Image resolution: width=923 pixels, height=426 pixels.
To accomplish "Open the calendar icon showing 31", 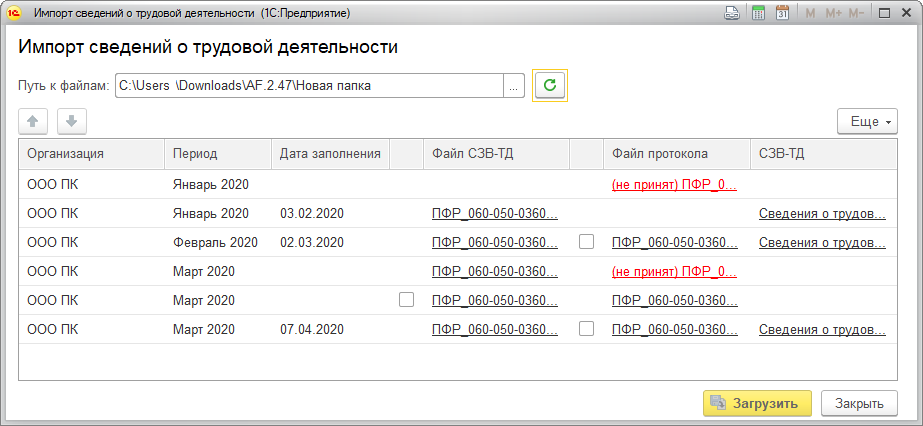I will pyautogui.click(x=782, y=13).
